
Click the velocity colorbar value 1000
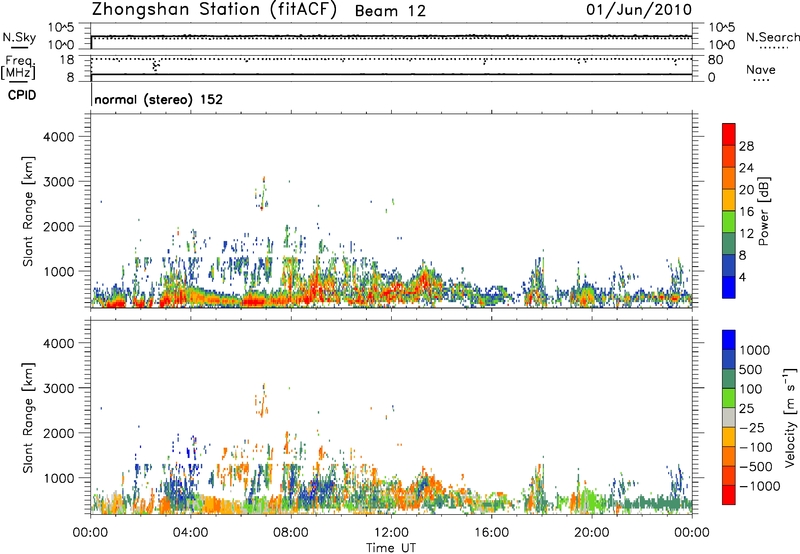pos(755,350)
